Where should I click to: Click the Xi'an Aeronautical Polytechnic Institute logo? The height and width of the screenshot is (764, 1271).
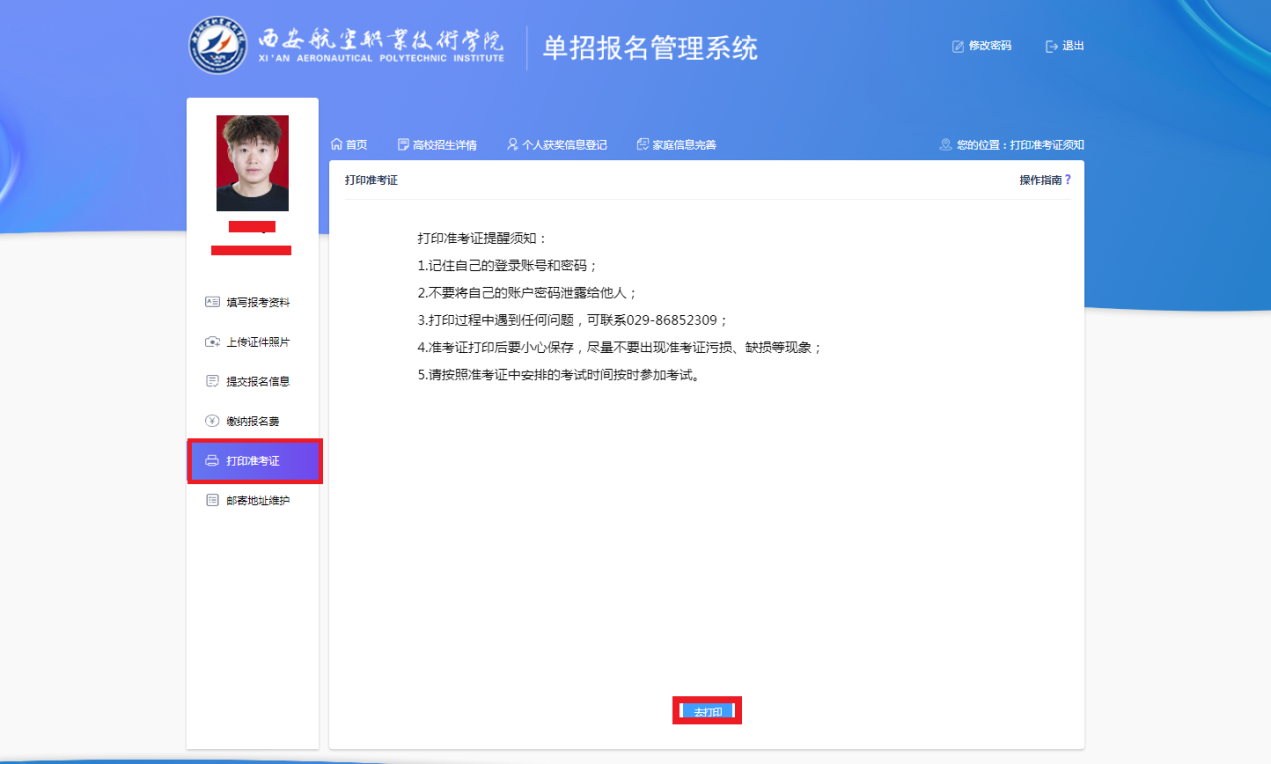pos(218,46)
